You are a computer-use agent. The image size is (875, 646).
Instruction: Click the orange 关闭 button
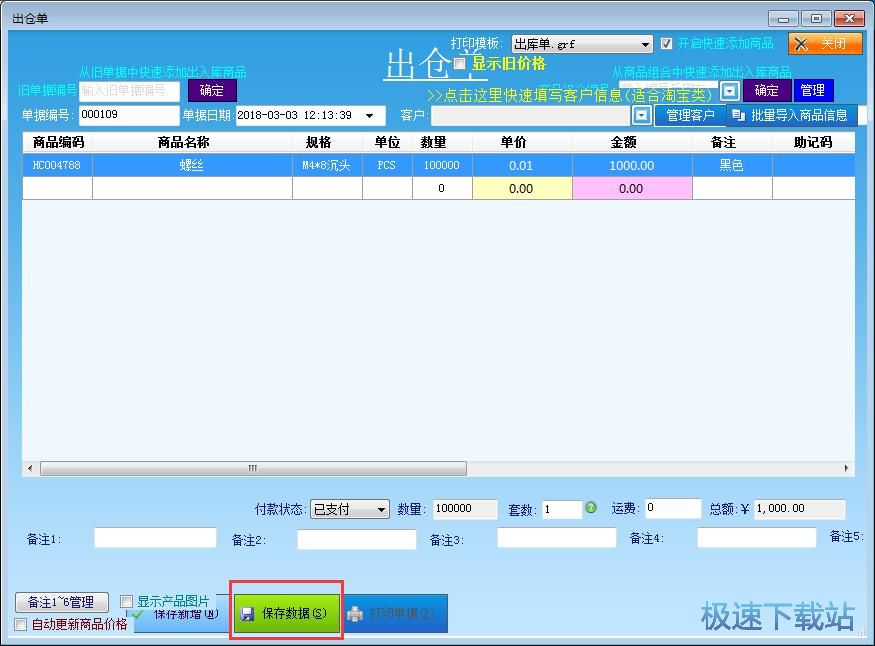824,44
